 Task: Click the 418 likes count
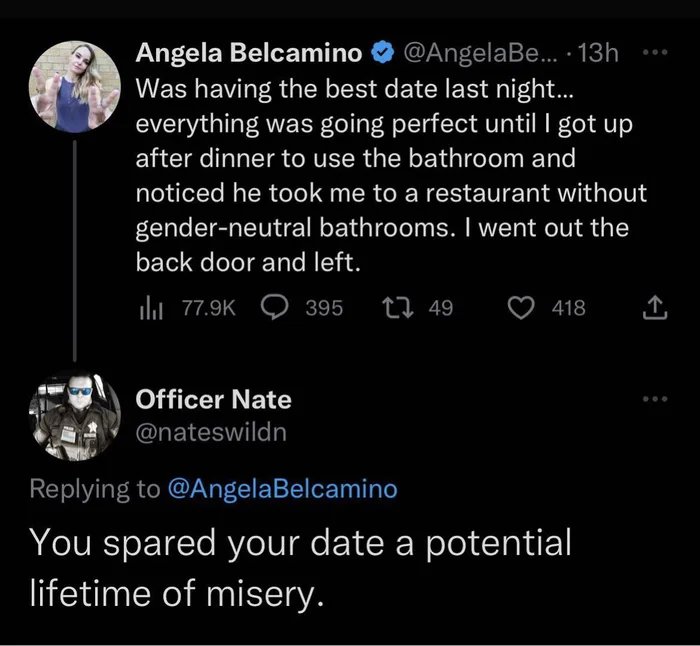coord(568,308)
